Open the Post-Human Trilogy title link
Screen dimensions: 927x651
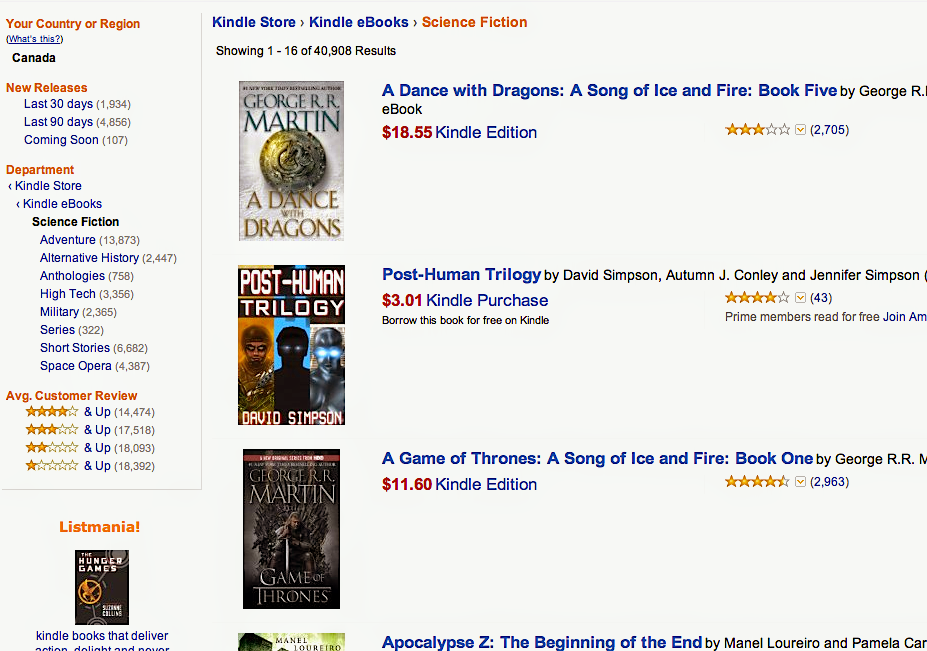tap(461, 274)
